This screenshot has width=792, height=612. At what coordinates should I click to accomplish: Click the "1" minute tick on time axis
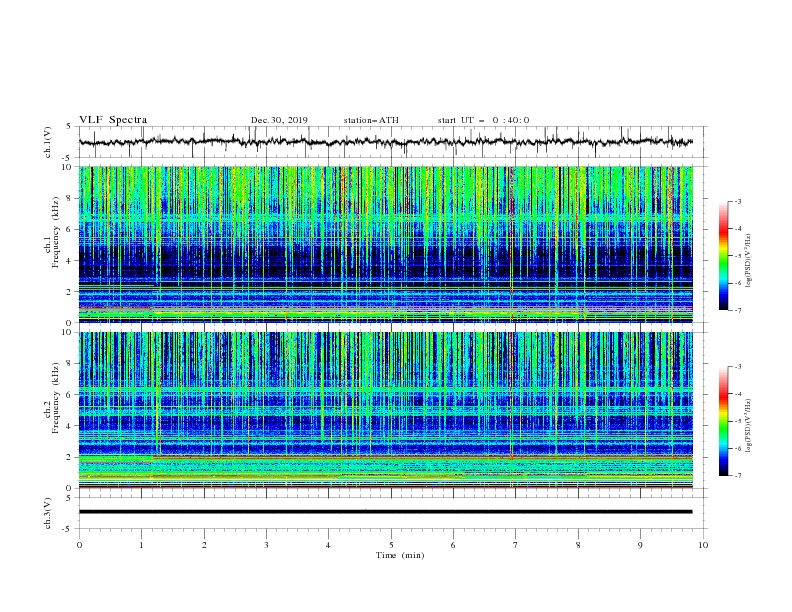[x=141, y=545]
